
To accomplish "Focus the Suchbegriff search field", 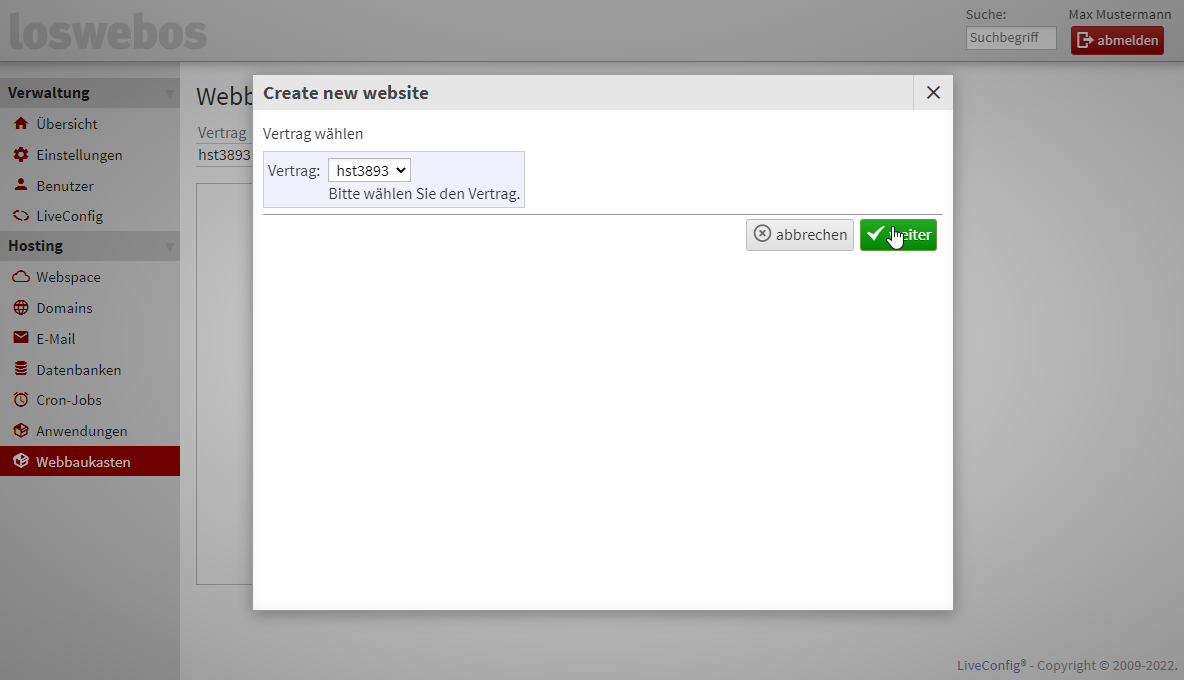I will pos(1010,38).
